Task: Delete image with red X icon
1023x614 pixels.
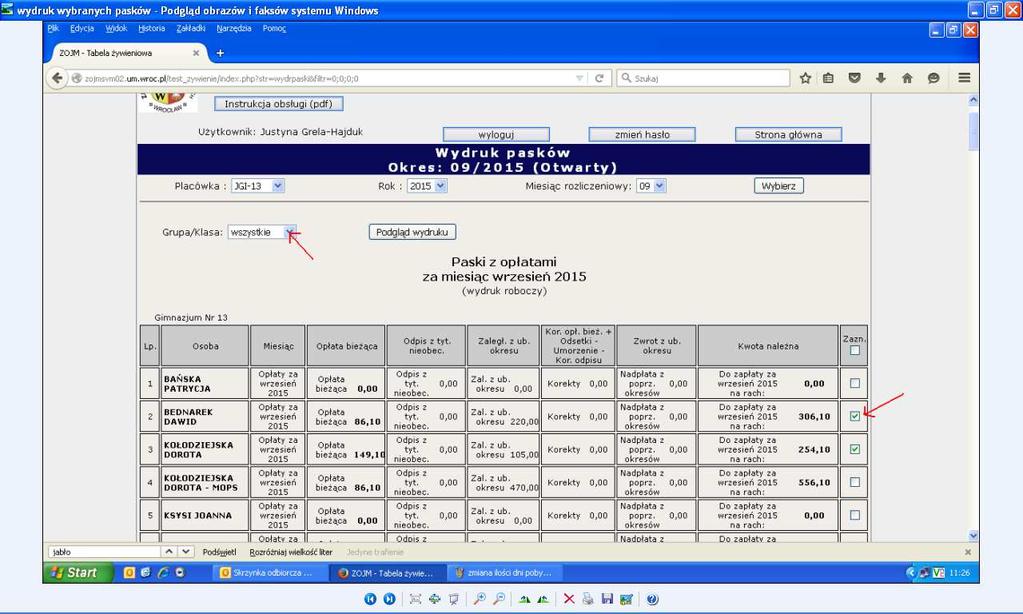Action: [x=569, y=598]
